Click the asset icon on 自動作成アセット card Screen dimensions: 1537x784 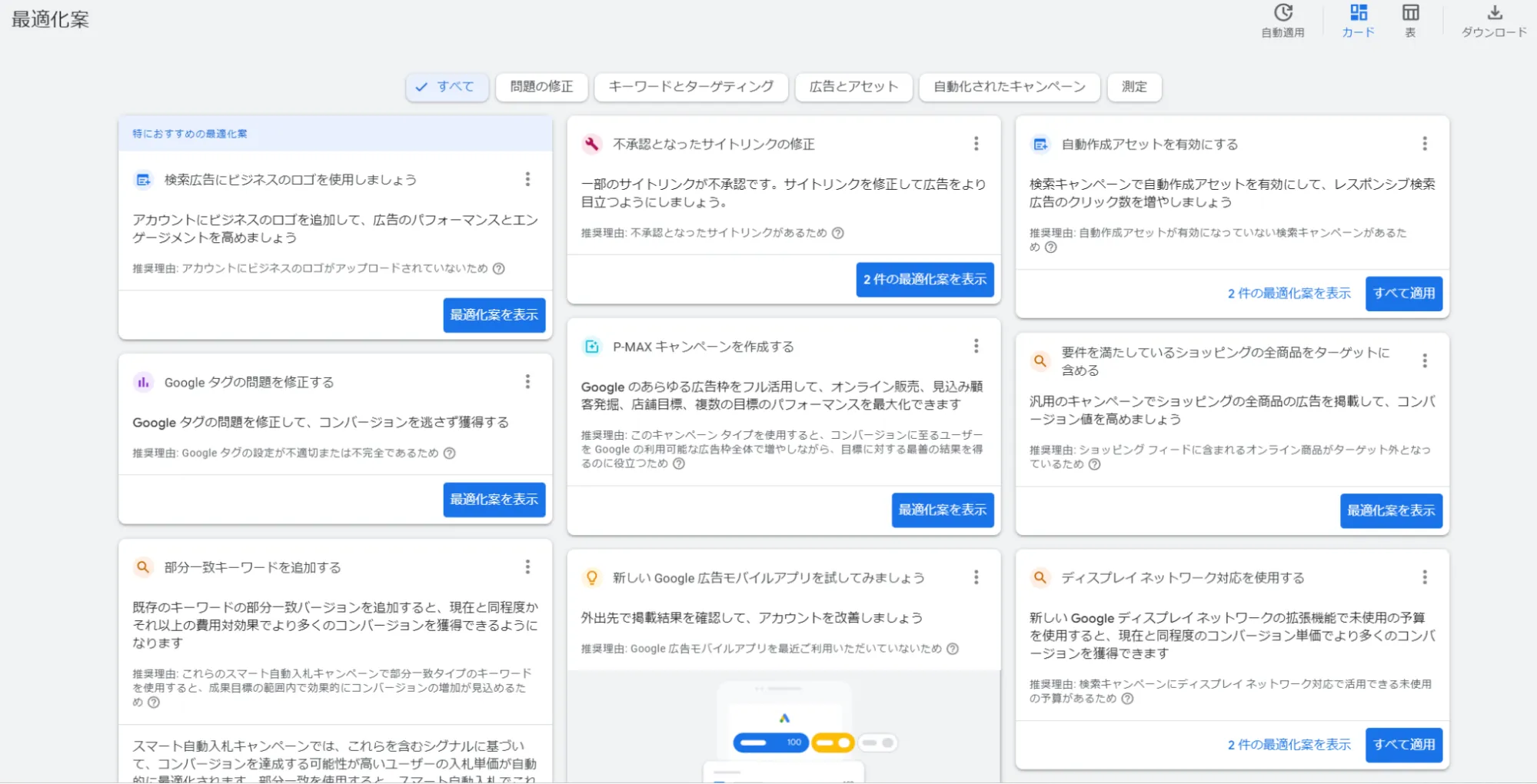click(1040, 144)
